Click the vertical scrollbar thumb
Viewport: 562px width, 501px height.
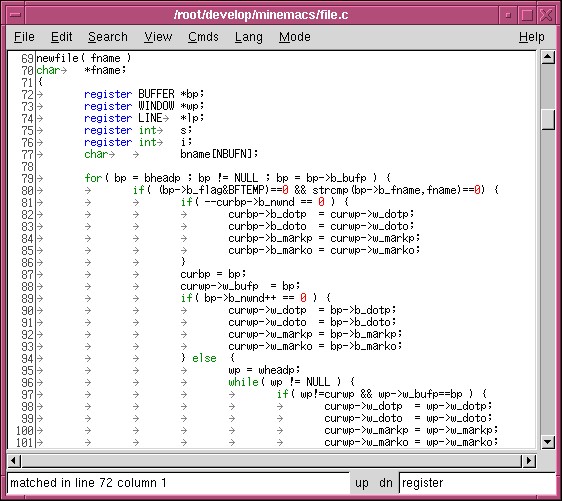(x=548, y=119)
